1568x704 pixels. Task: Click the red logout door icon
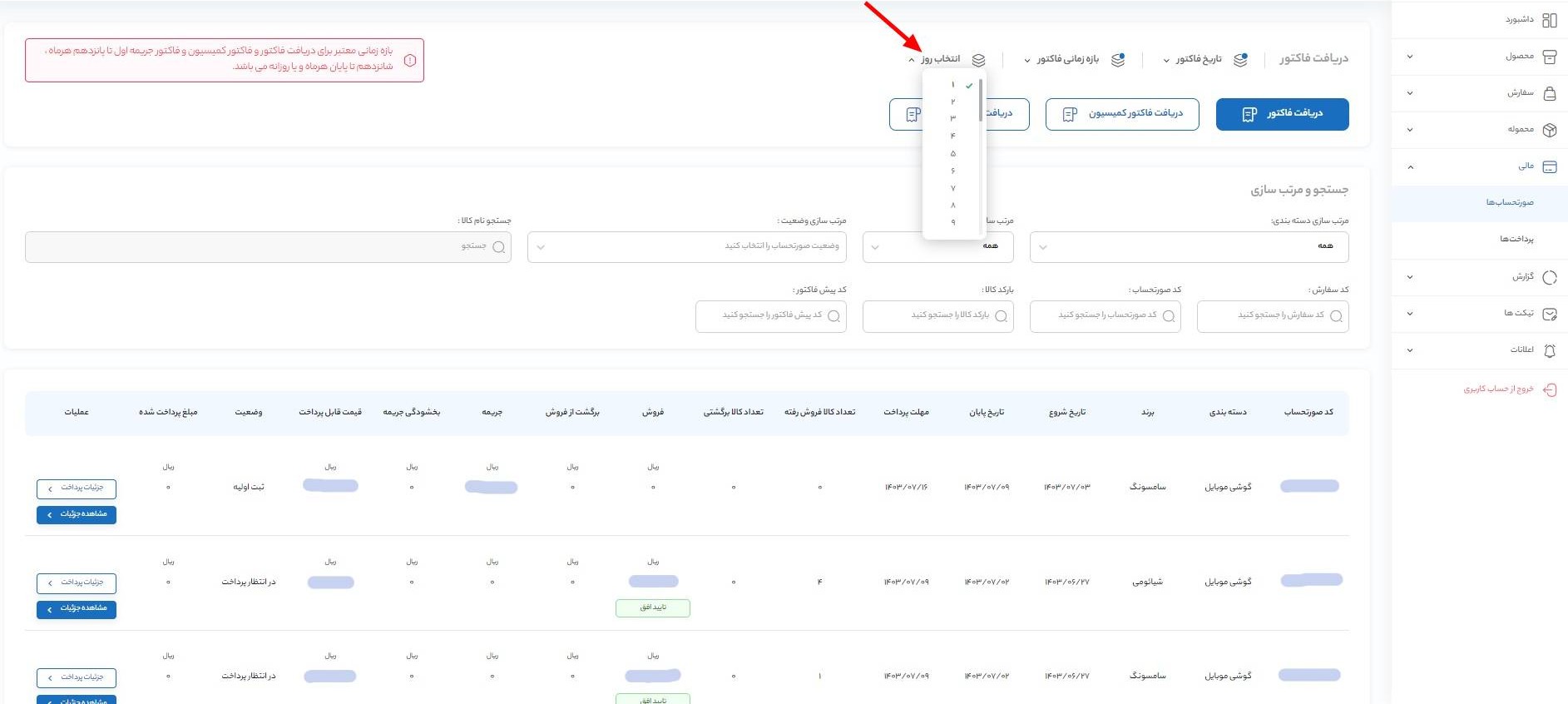point(1549,389)
